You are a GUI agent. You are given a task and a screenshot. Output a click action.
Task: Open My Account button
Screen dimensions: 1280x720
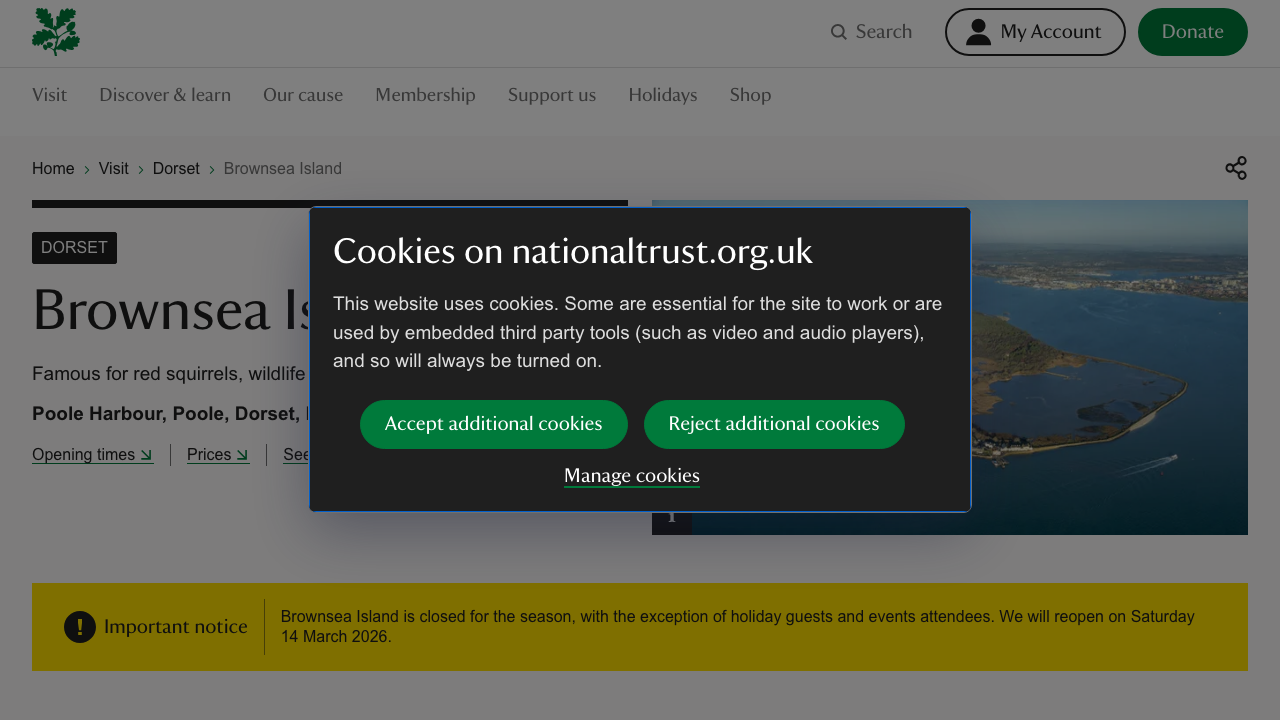tap(1035, 32)
